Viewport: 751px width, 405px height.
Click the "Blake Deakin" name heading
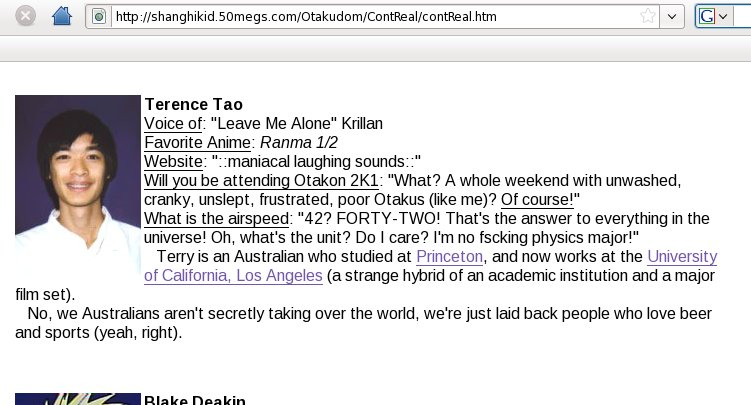pos(194,400)
